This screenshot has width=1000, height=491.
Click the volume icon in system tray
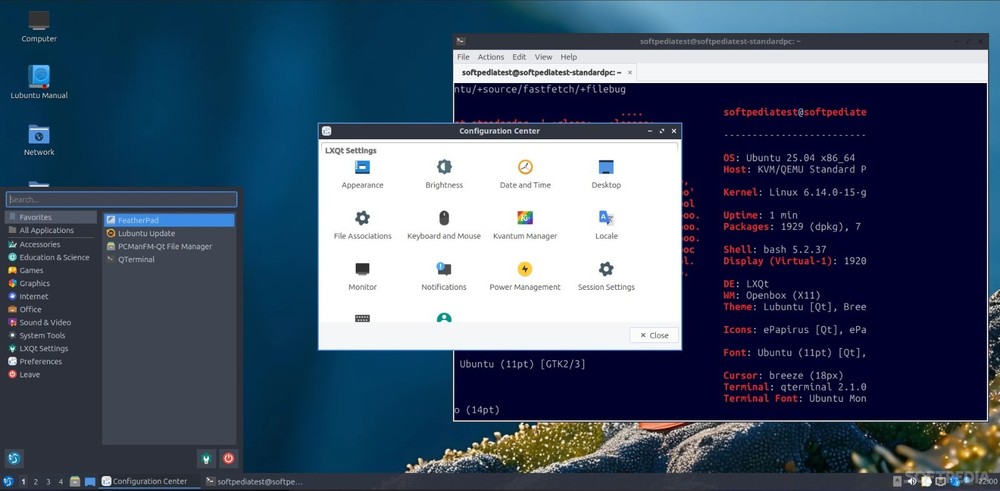[911, 481]
